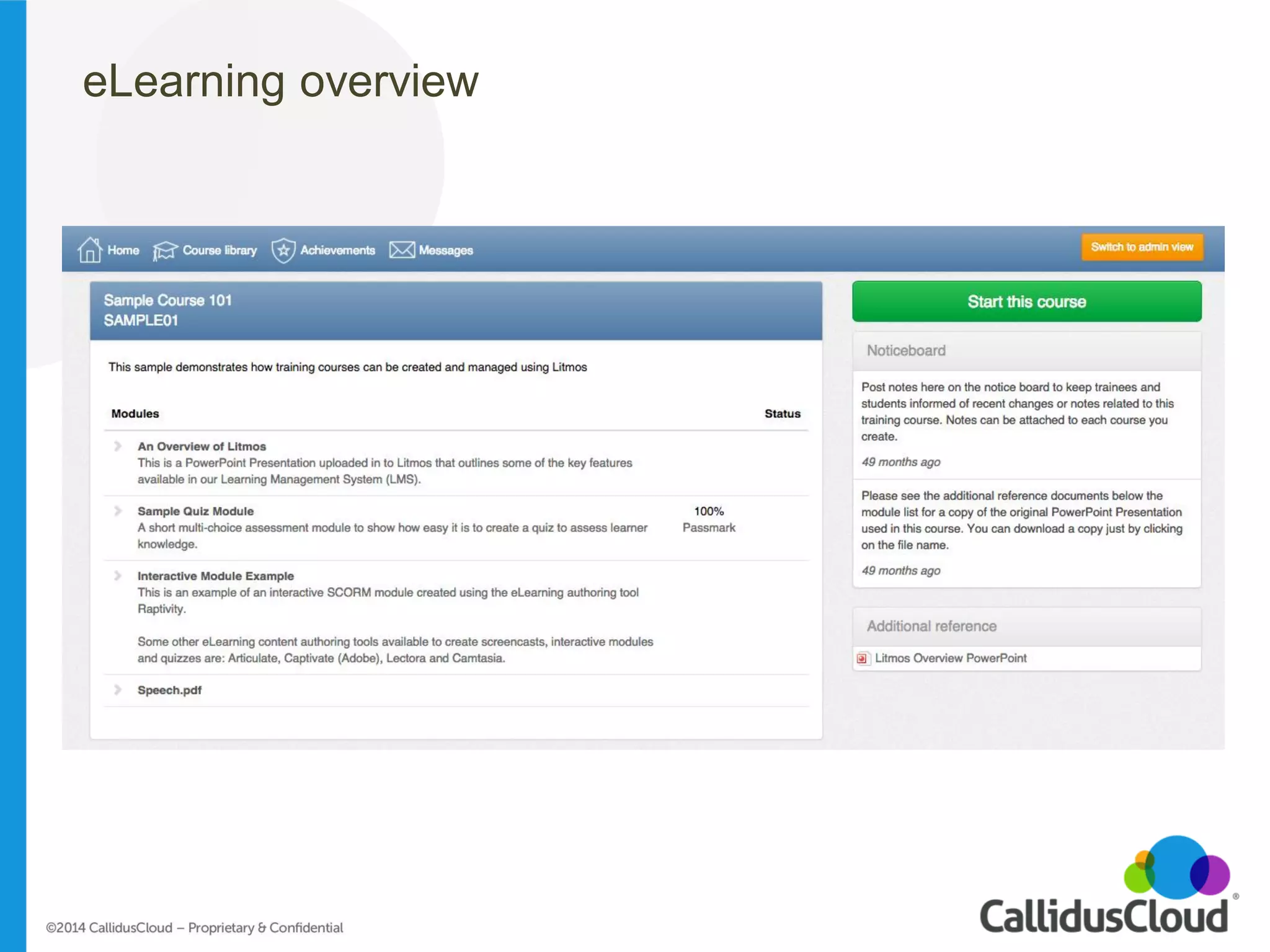Open Messages menu label

coord(446,250)
